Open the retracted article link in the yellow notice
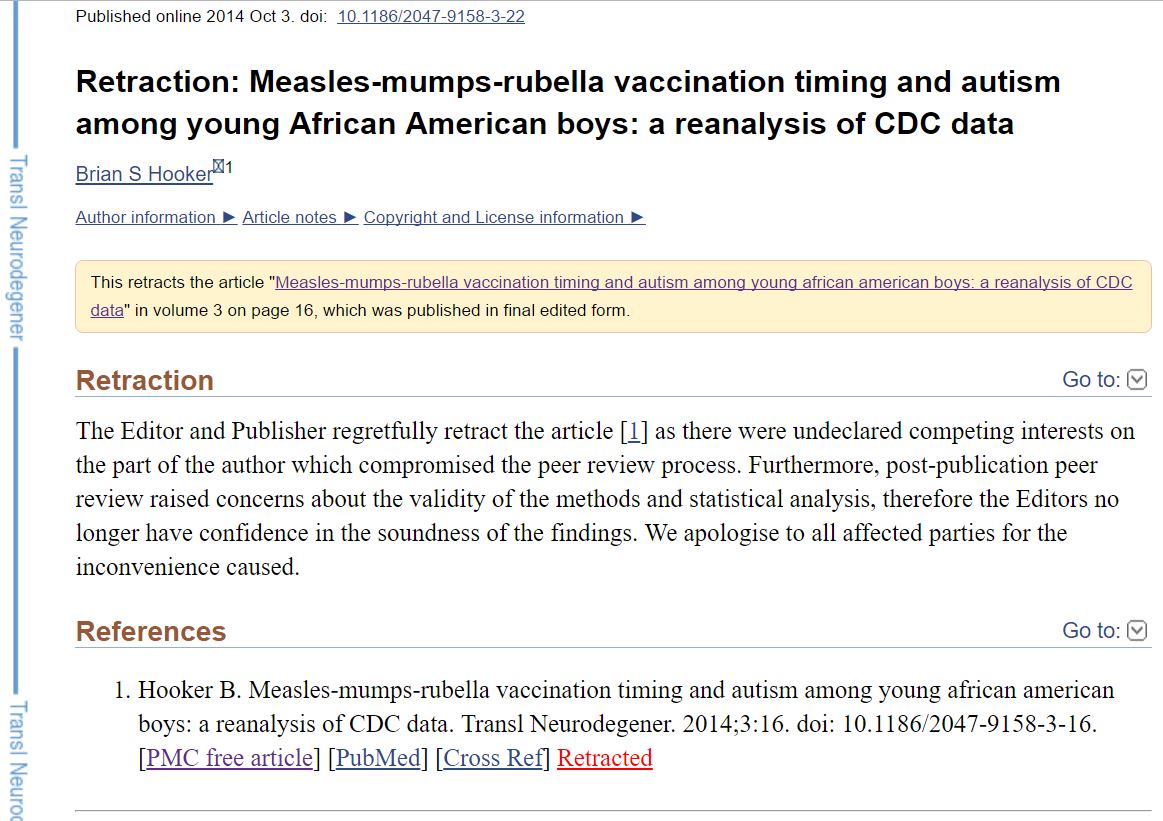This screenshot has width=1163, height=821. (x=703, y=283)
